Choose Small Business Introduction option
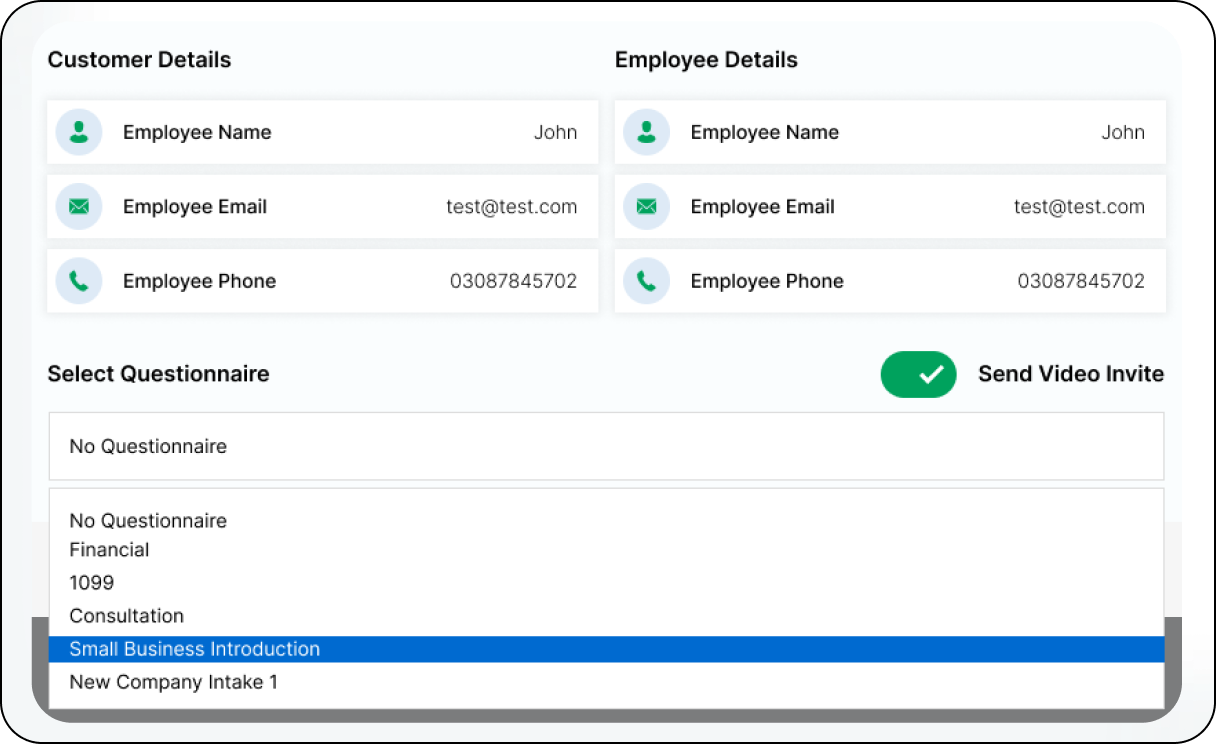This screenshot has height=744, width=1216. (195, 649)
